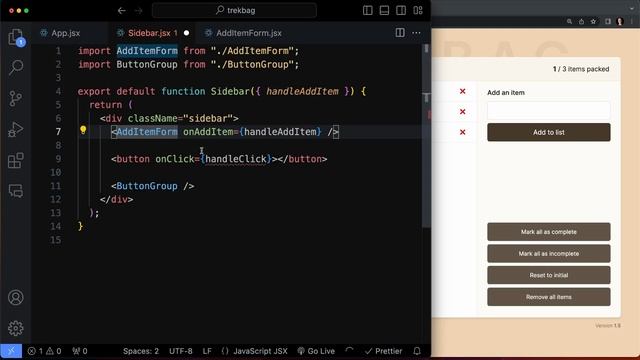
Task: Open the Extensions view
Action: pyautogui.click(x=16, y=160)
